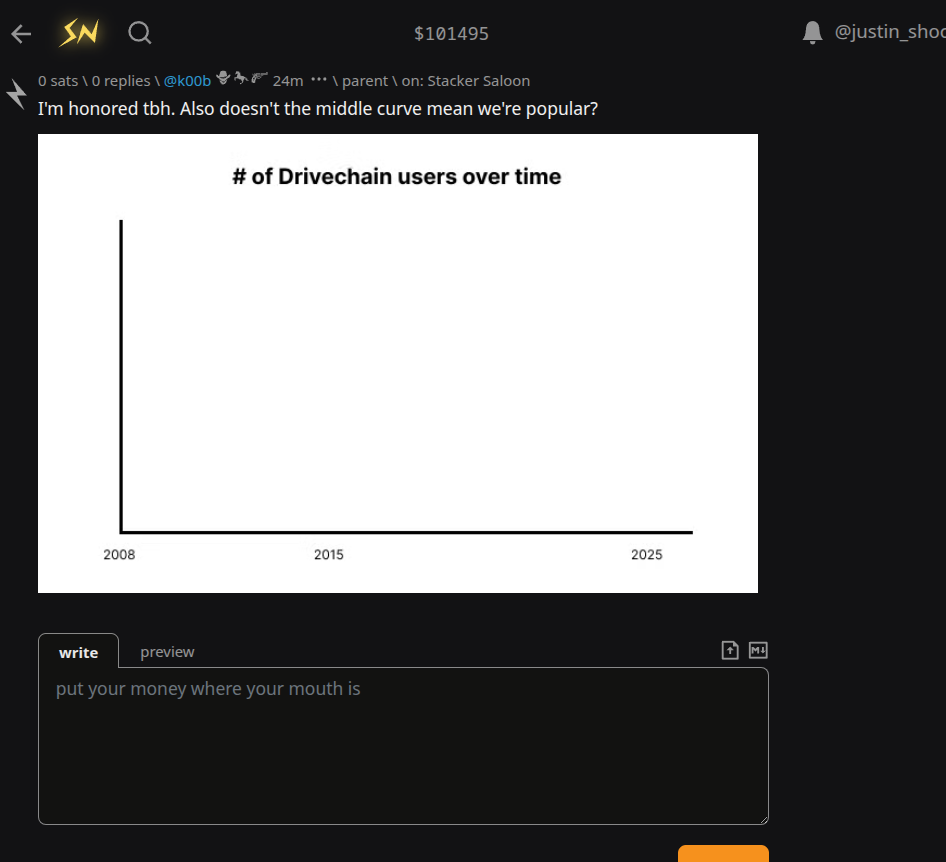The height and width of the screenshot is (862, 946).
Task: Click the Markdown help icon
Action: pos(758,651)
